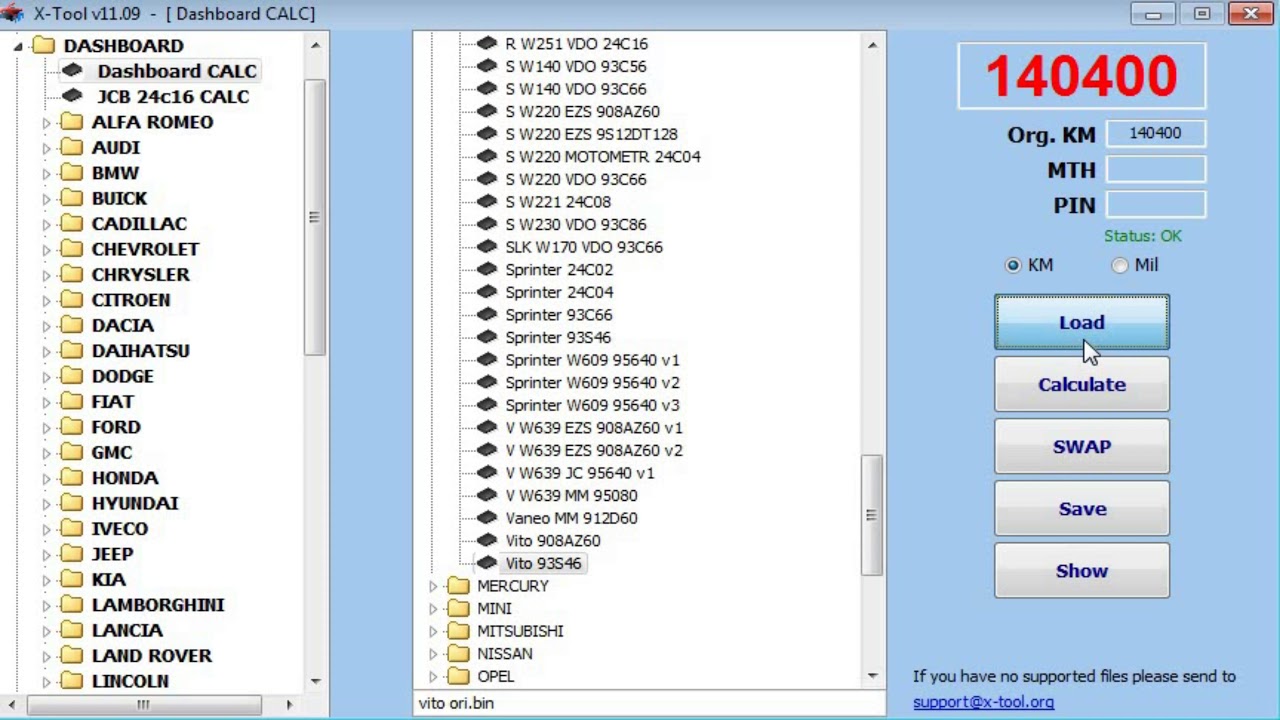Click the chip icon next to S W140 VDO 93C56
The width and height of the screenshot is (1280, 720).
point(487,66)
